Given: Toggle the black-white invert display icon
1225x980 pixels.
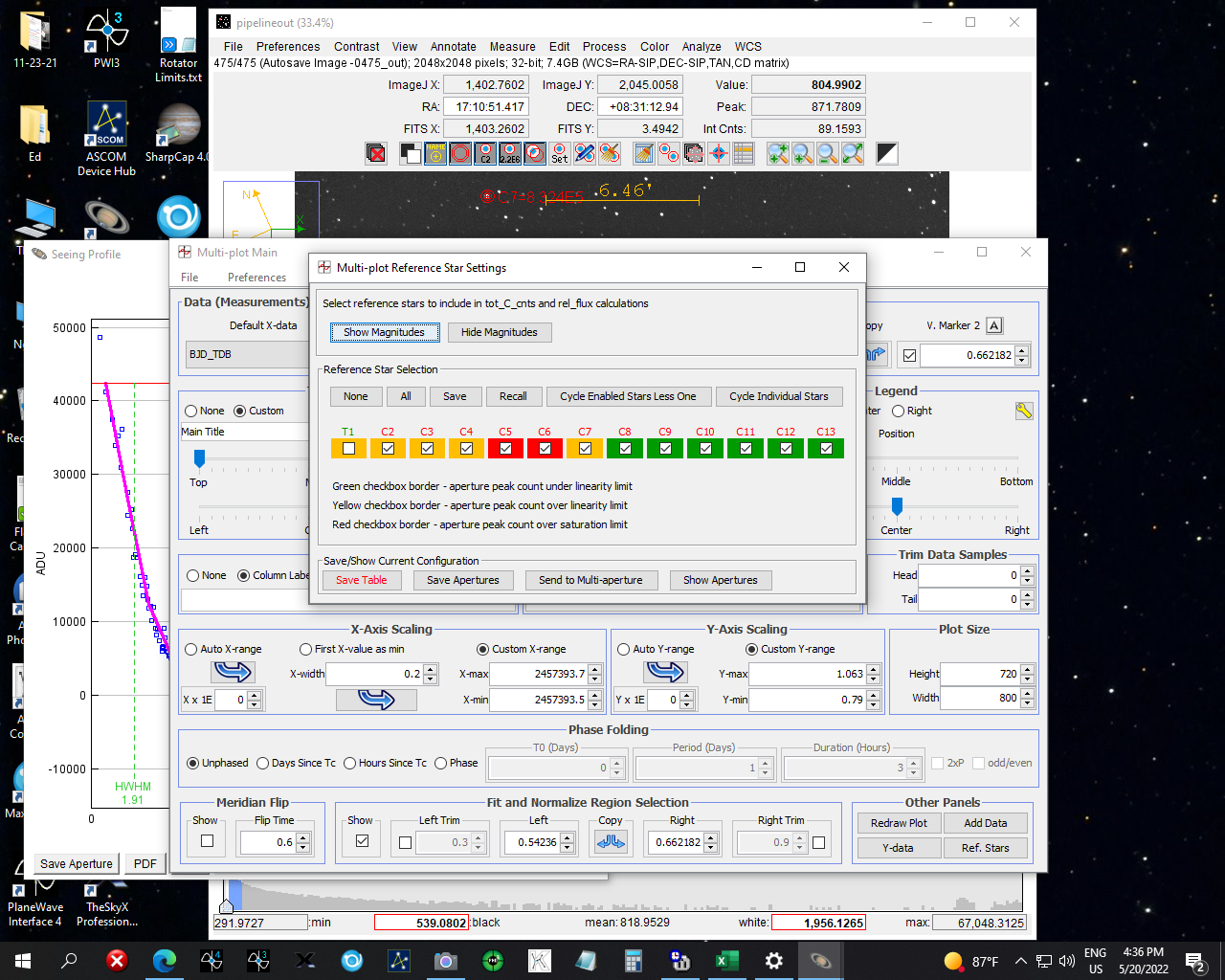Looking at the screenshot, I should (x=887, y=153).
